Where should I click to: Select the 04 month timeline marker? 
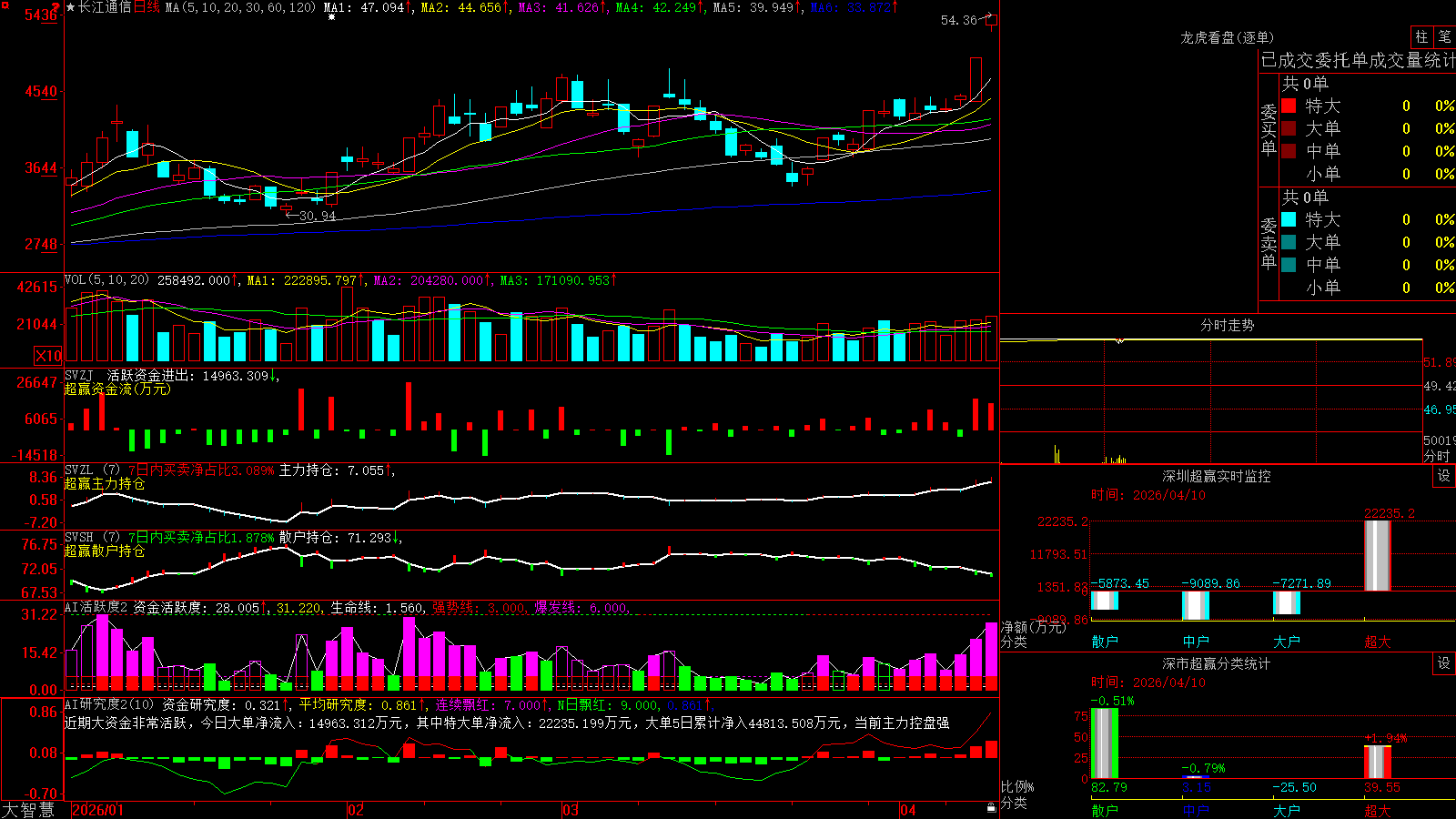(907, 810)
